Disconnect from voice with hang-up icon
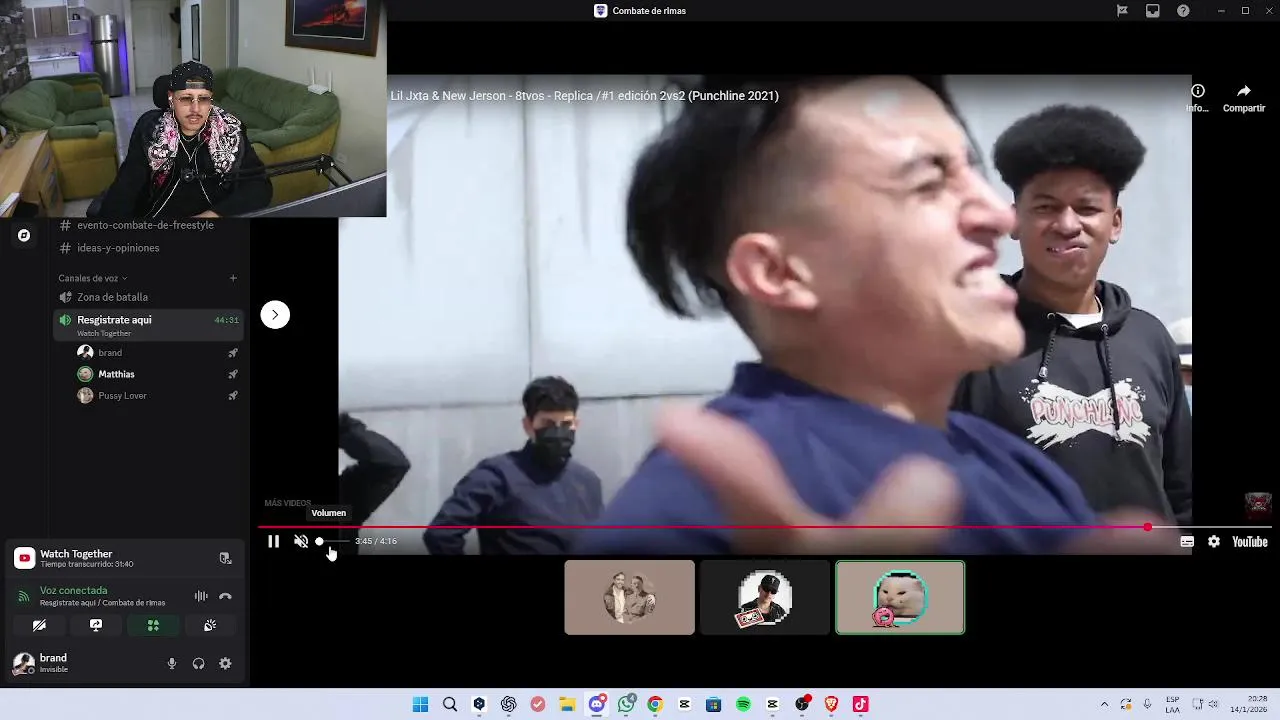This screenshot has width=1280, height=720. coord(225,596)
